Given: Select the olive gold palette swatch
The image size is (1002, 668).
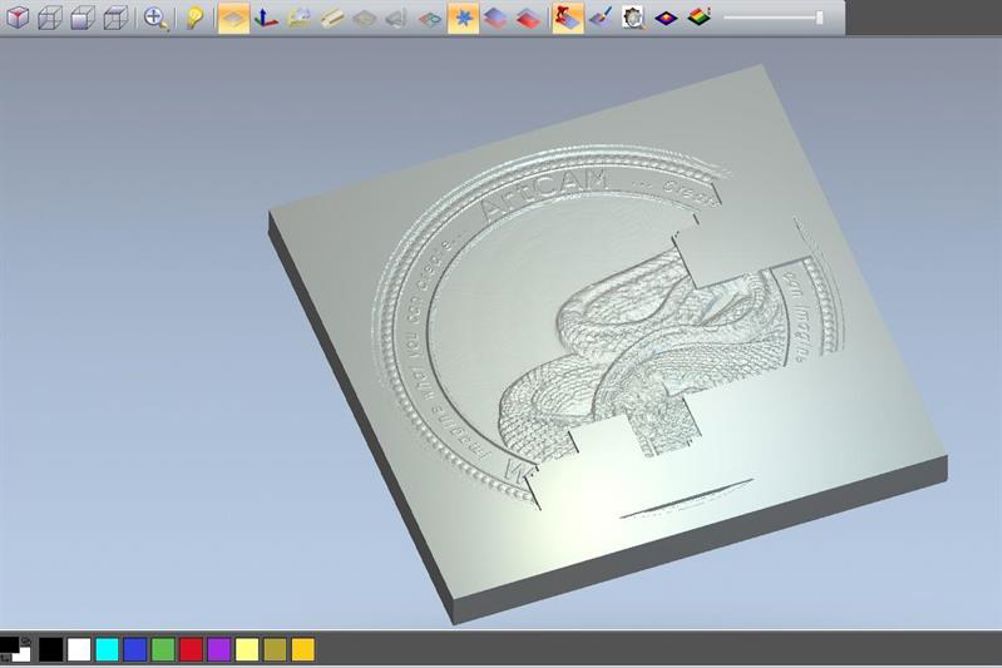Looking at the screenshot, I should [x=275, y=649].
